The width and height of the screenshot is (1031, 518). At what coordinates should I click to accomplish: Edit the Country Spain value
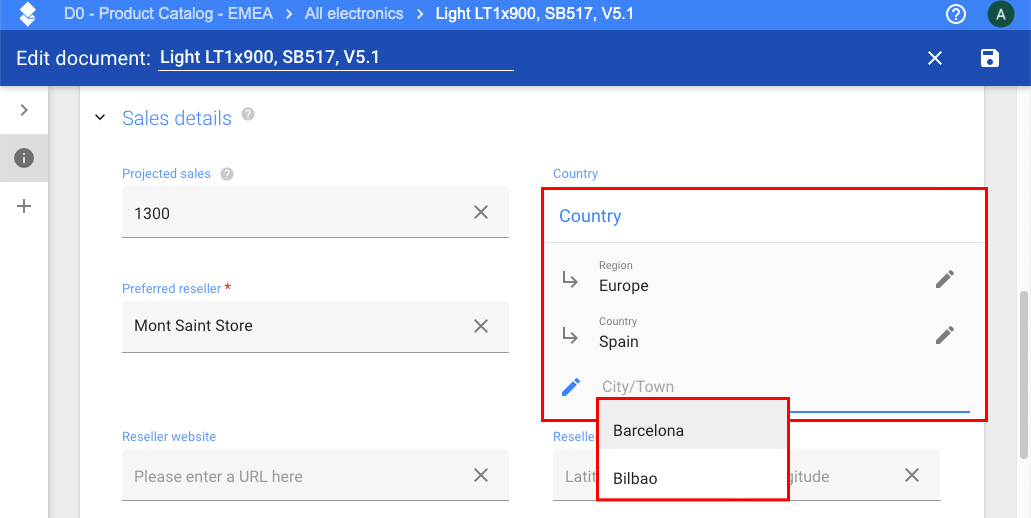coord(945,335)
